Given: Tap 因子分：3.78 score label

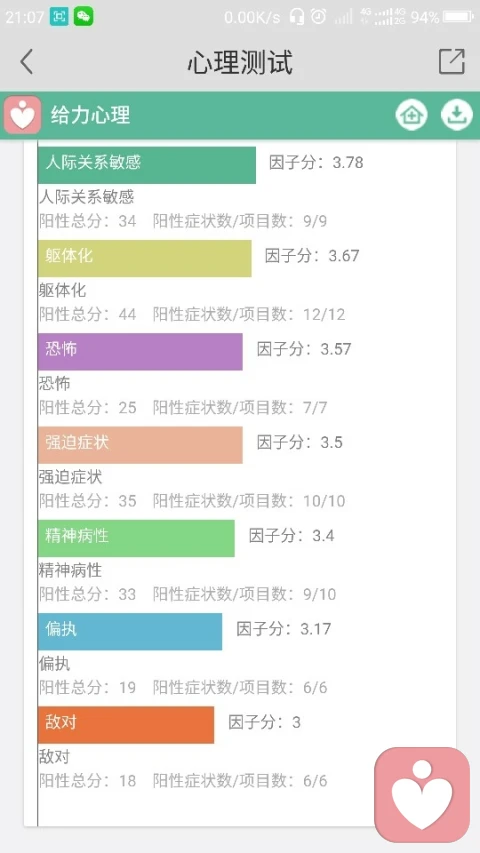Looking at the screenshot, I should (x=316, y=162).
